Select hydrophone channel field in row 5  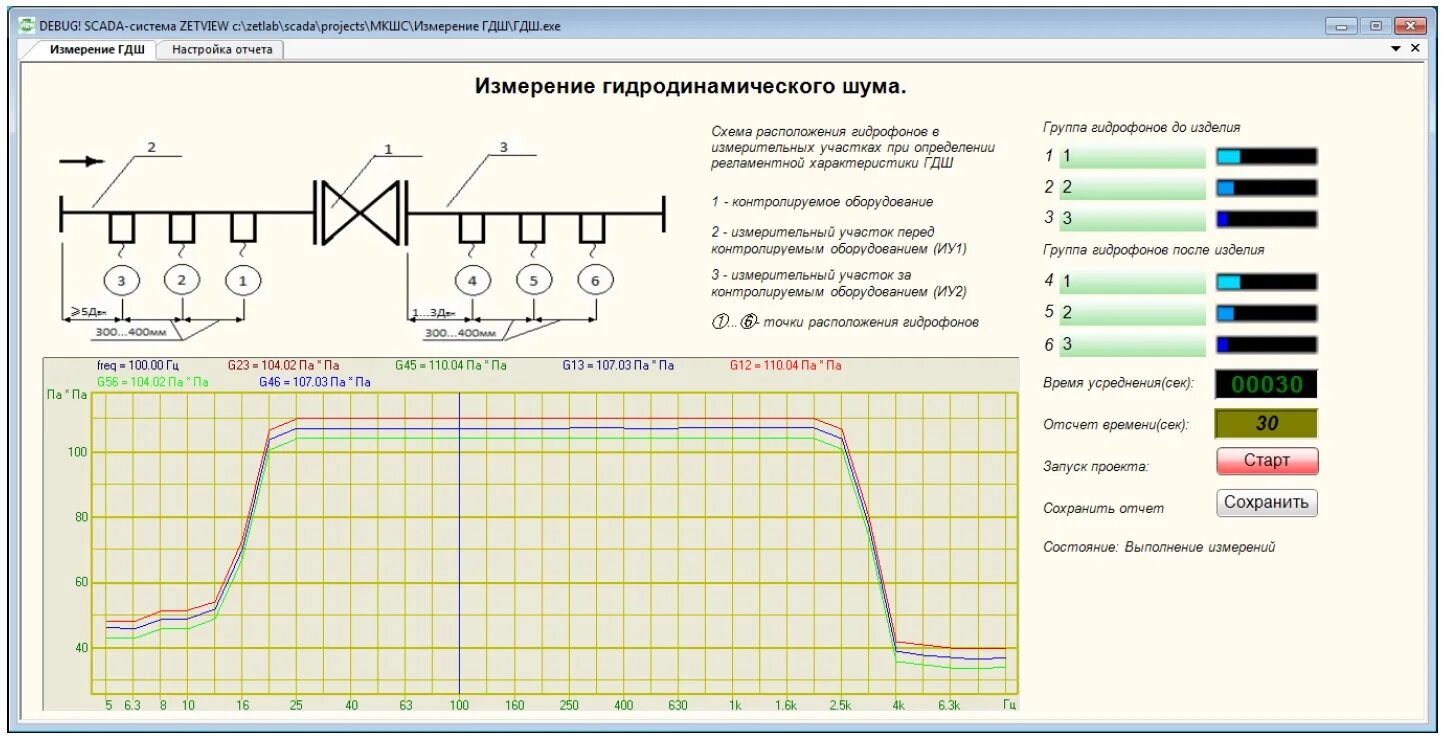pos(1132,313)
